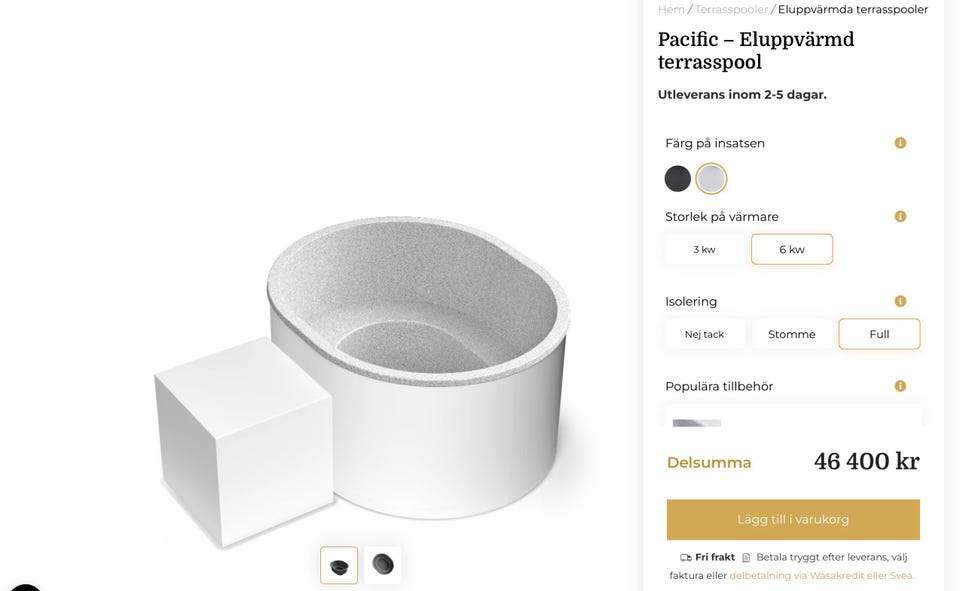960x591 pixels.
Task: Choose the 6 kw heater size
Action: point(792,249)
